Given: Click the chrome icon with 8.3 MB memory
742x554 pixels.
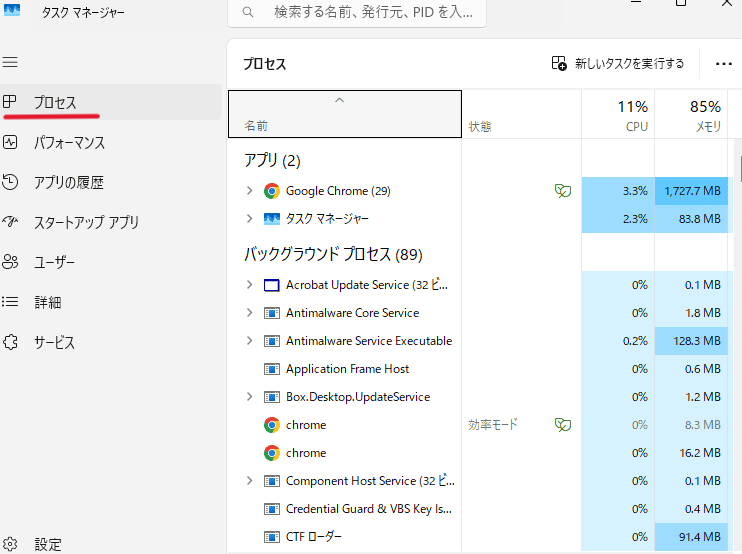Looking at the screenshot, I should point(272,425).
